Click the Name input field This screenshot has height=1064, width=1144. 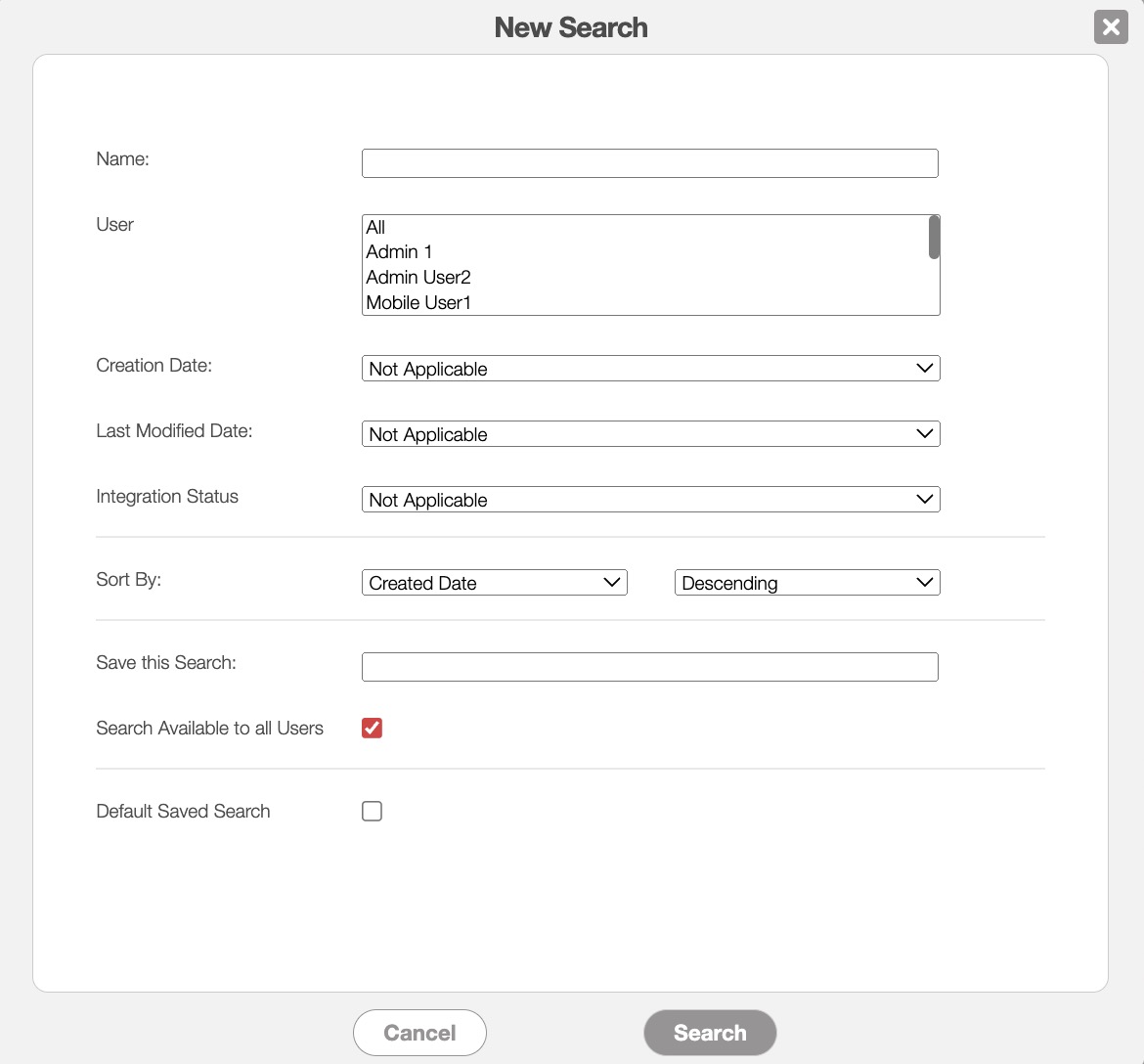(x=649, y=163)
